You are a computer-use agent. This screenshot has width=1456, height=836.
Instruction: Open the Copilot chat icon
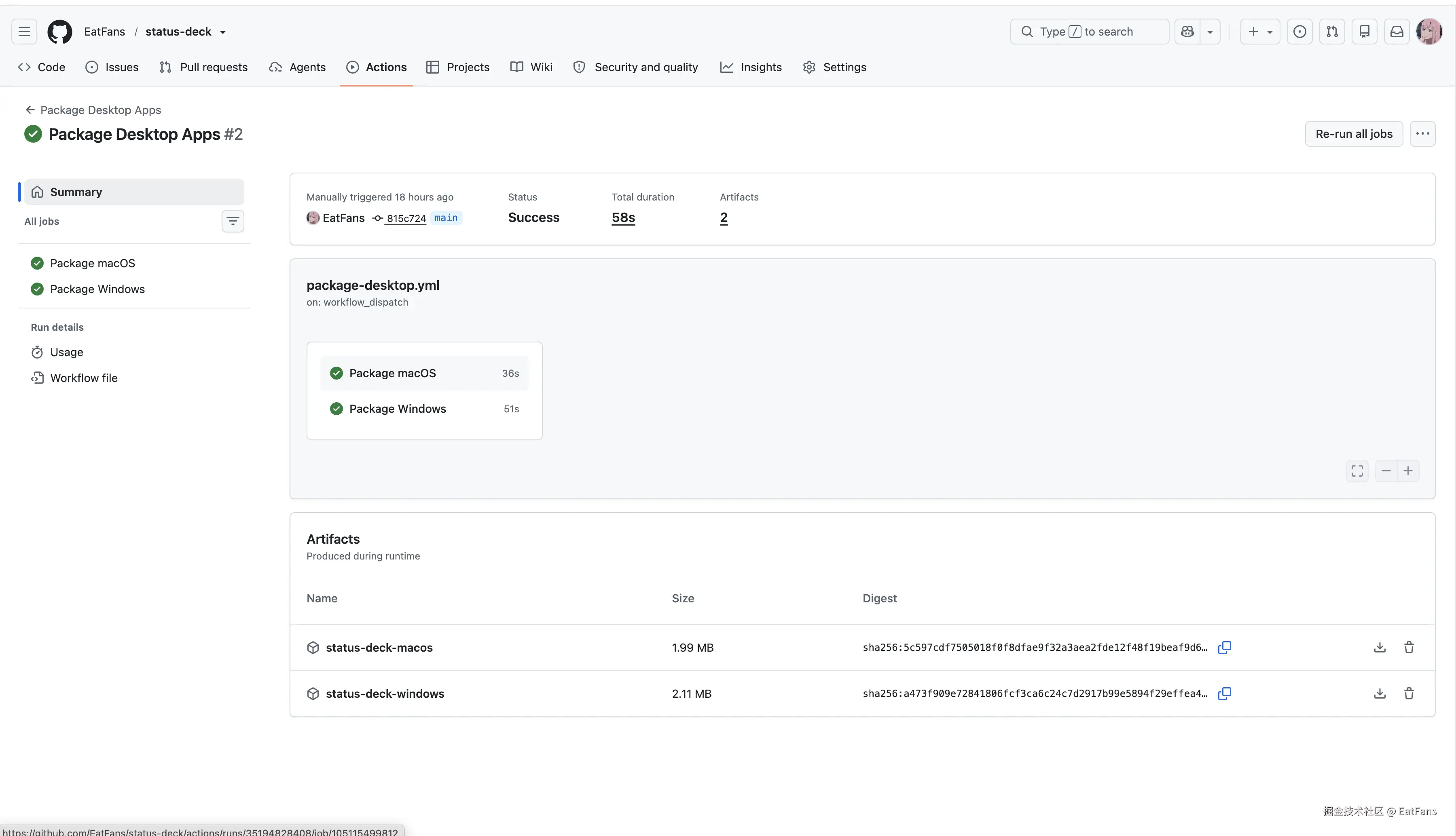pos(1187,32)
